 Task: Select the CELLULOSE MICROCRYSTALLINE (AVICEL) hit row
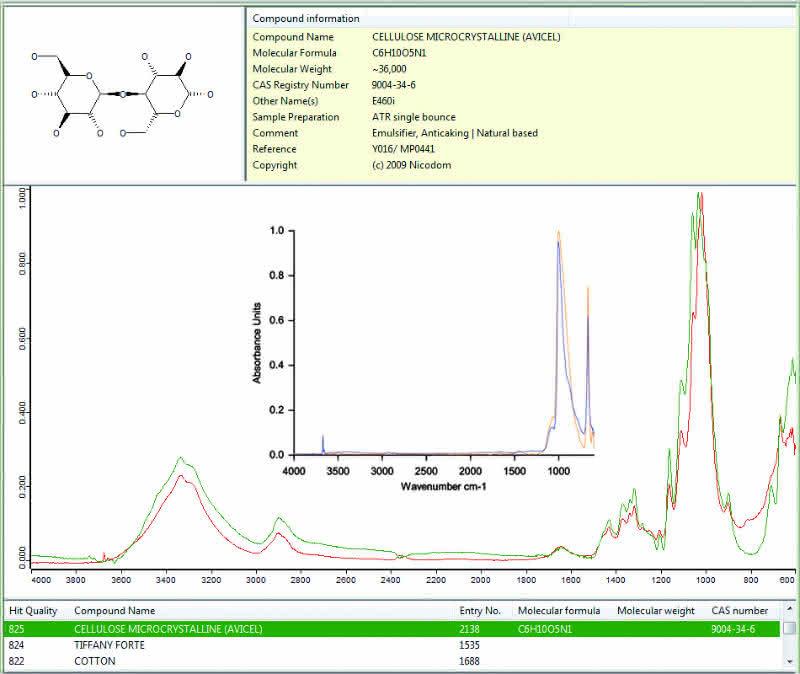[x=392, y=629]
